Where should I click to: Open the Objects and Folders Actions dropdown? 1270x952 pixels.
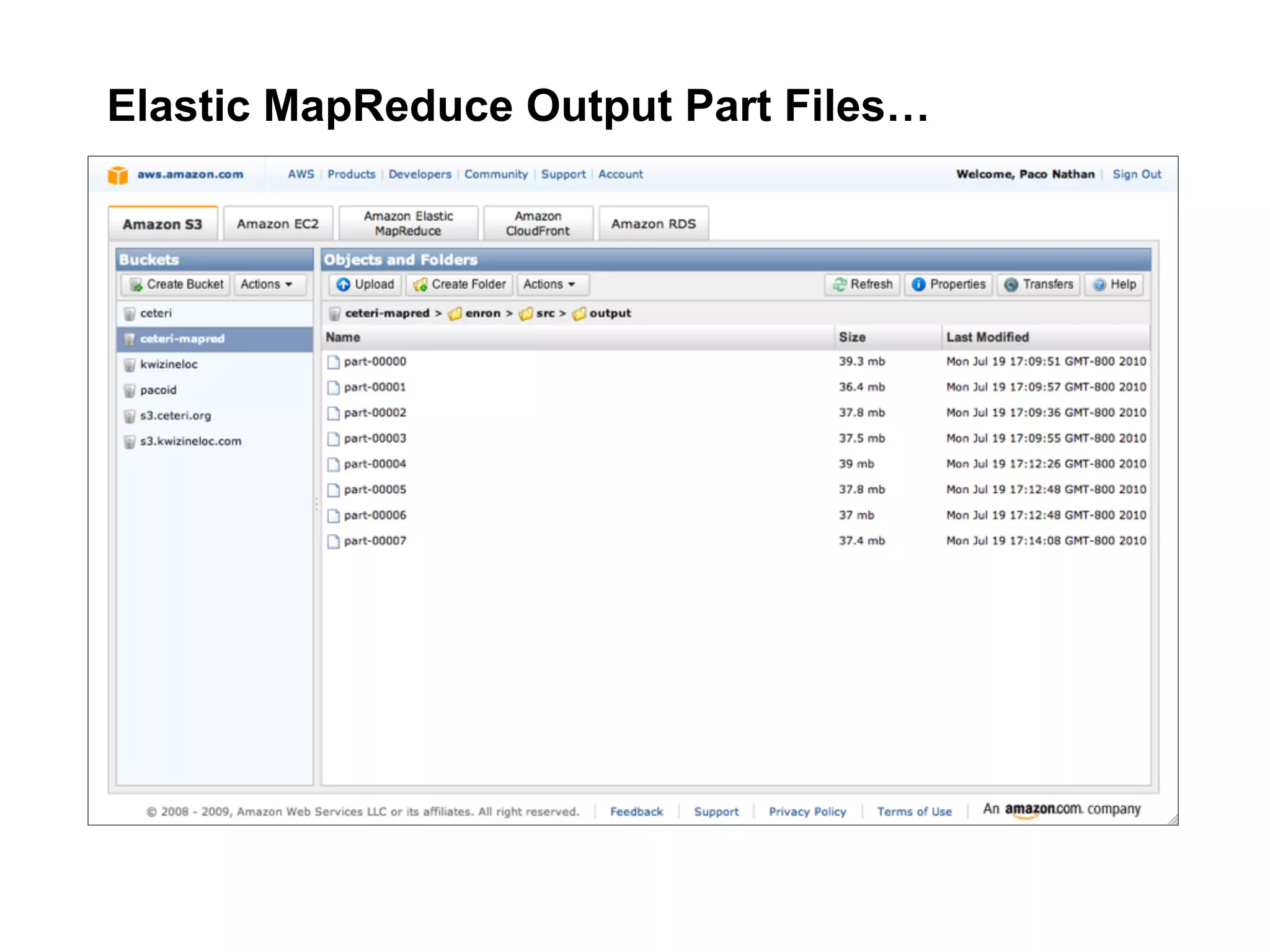click(552, 284)
